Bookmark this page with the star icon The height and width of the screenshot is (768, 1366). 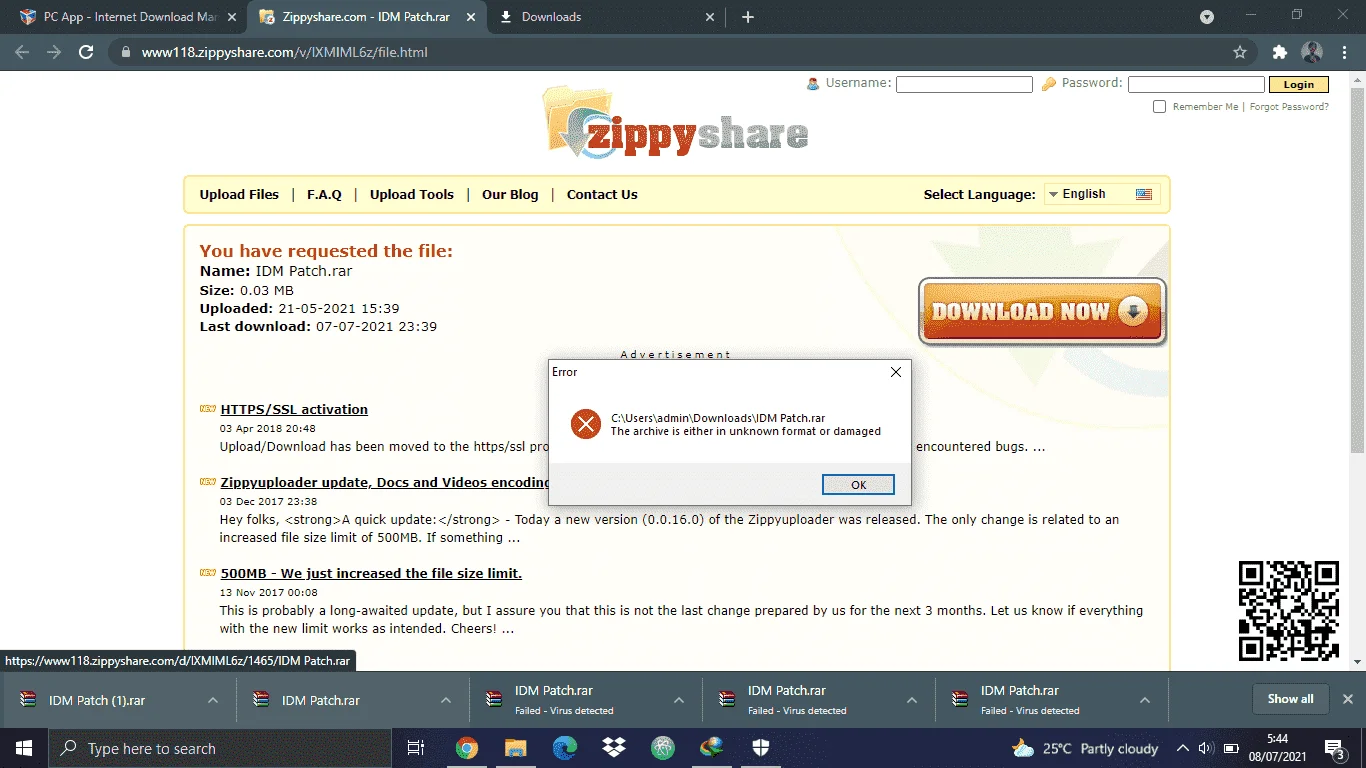coord(1240,52)
